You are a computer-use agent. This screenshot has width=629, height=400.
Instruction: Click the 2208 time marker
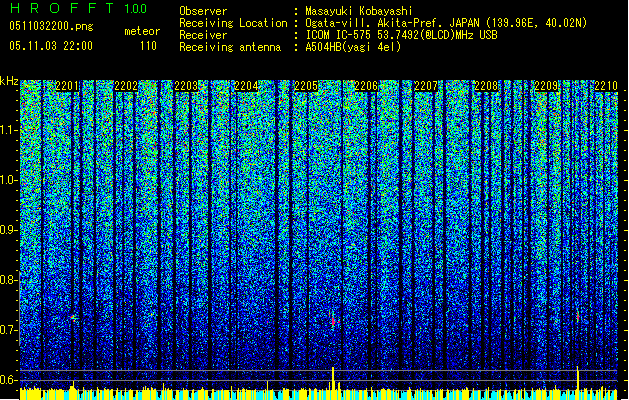[486, 86]
